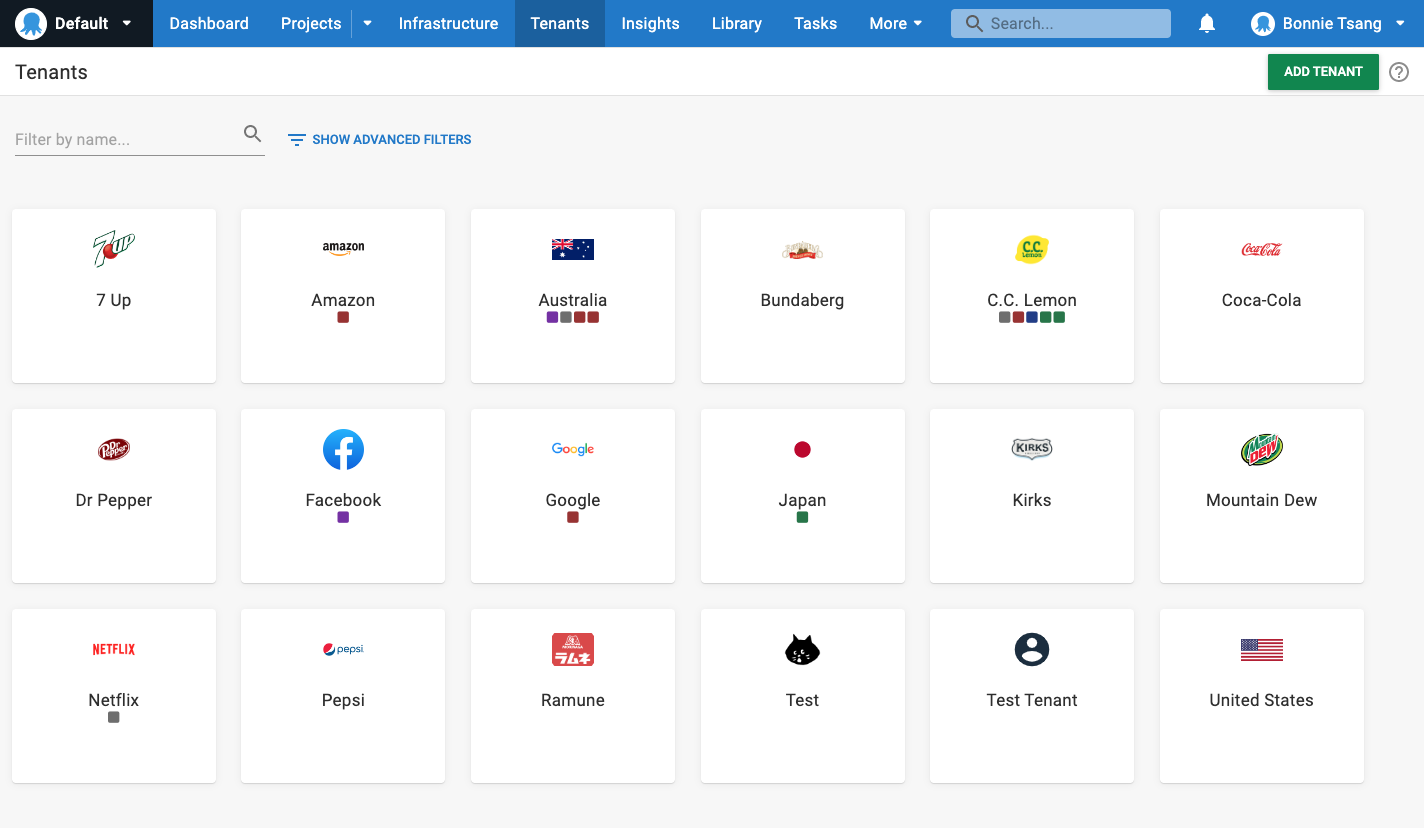Expand the More menu
The height and width of the screenshot is (828, 1424).
(896, 23)
